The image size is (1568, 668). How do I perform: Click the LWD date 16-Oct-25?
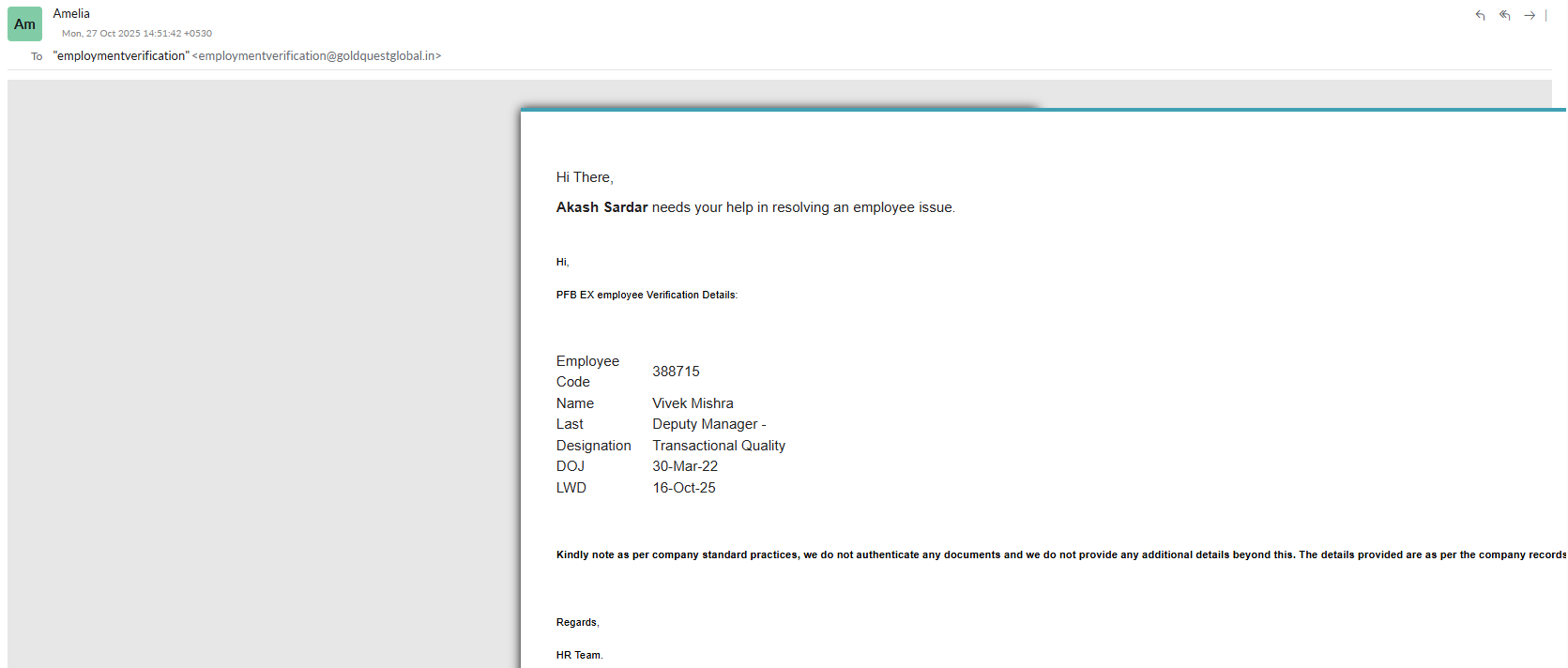click(x=684, y=488)
